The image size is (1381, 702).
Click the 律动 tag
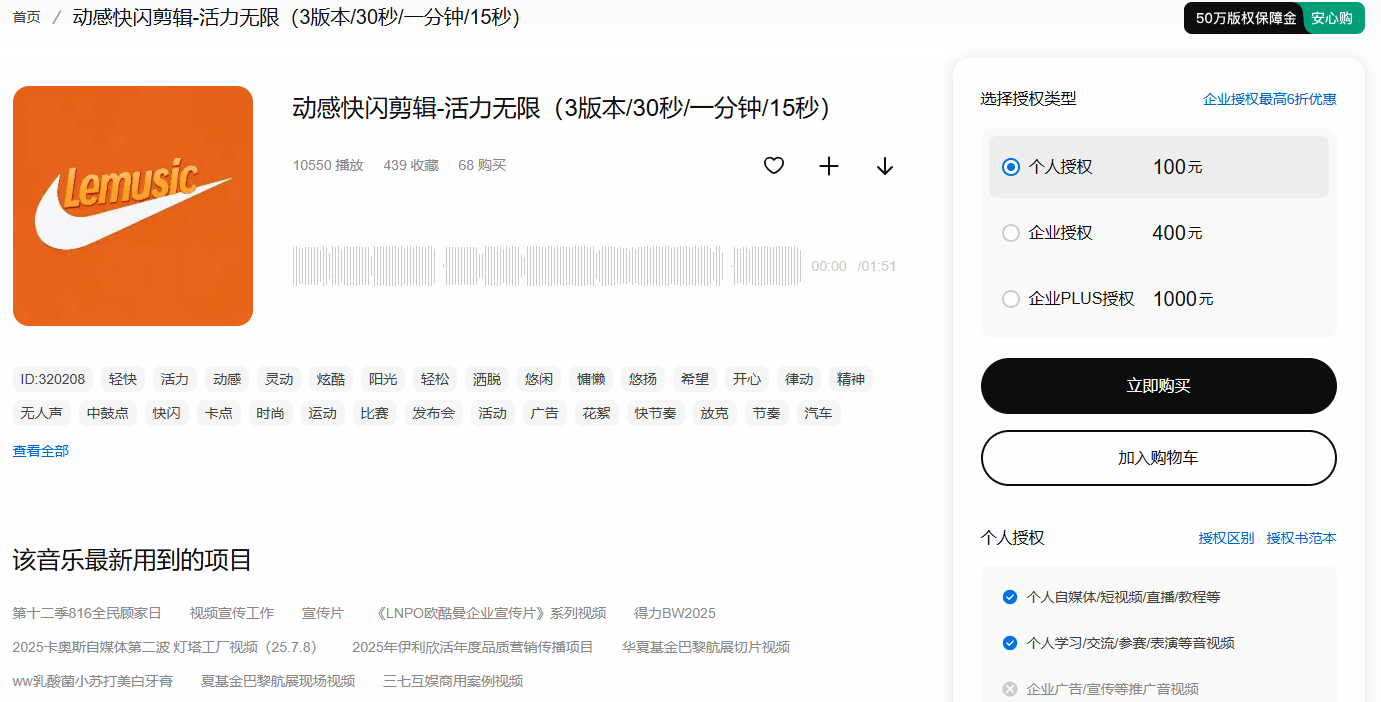coord(799,379)
